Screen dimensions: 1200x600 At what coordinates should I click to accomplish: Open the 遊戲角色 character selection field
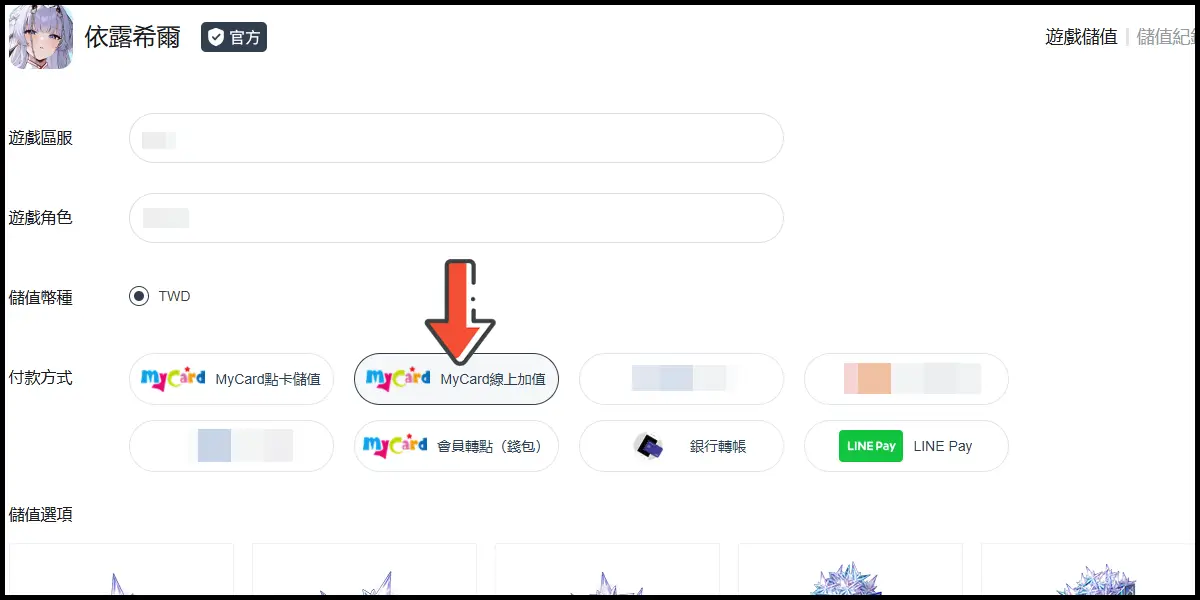(x=456, y=218)
